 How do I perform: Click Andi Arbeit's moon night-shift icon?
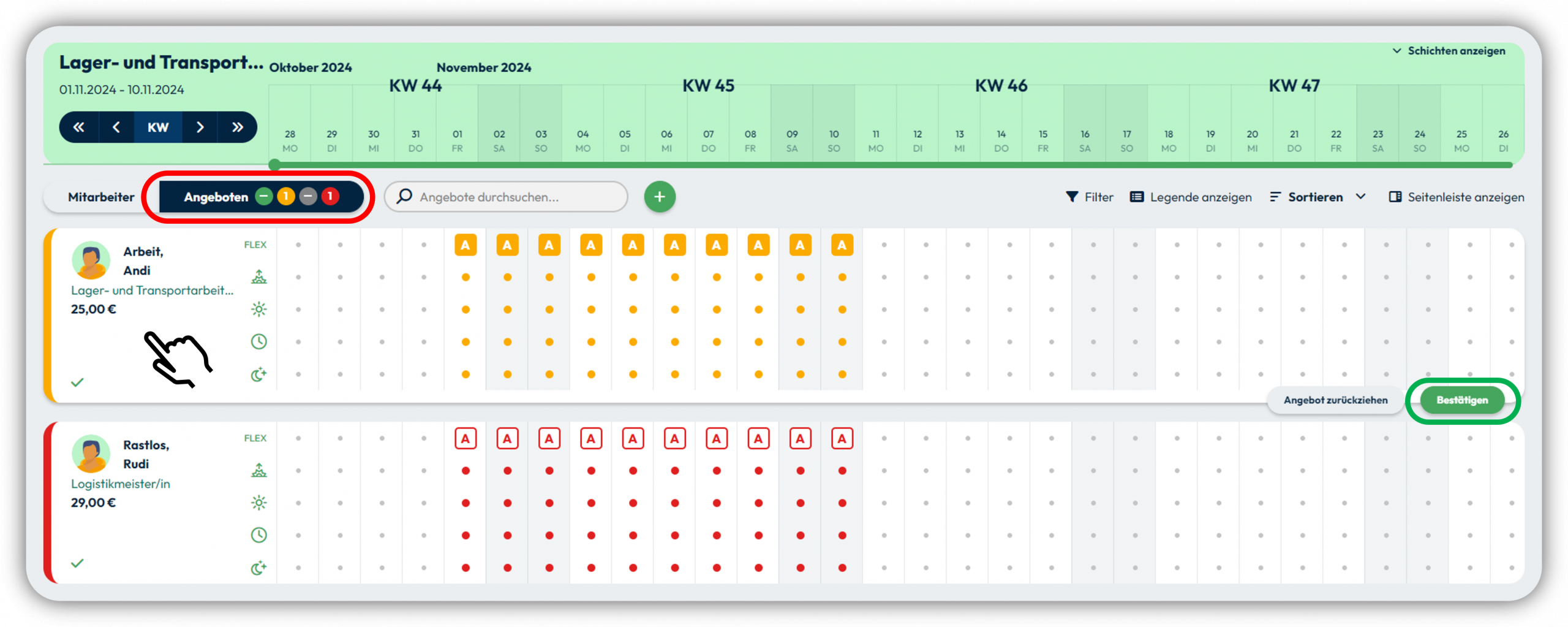(259, 374)
